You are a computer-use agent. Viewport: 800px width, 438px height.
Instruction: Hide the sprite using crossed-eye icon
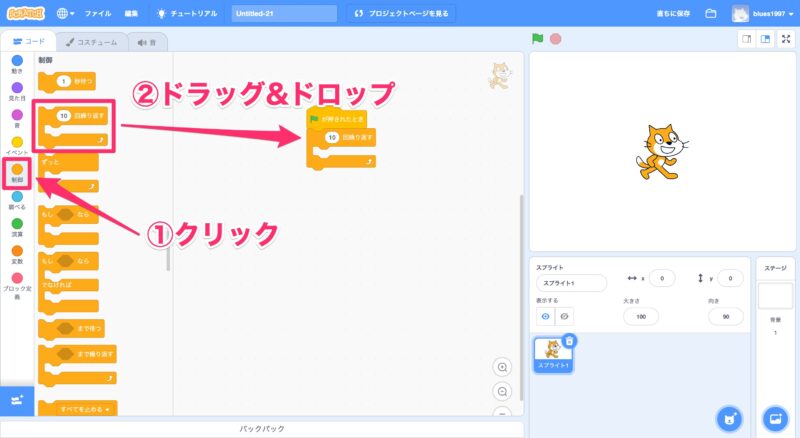click(x=565, y=316)
